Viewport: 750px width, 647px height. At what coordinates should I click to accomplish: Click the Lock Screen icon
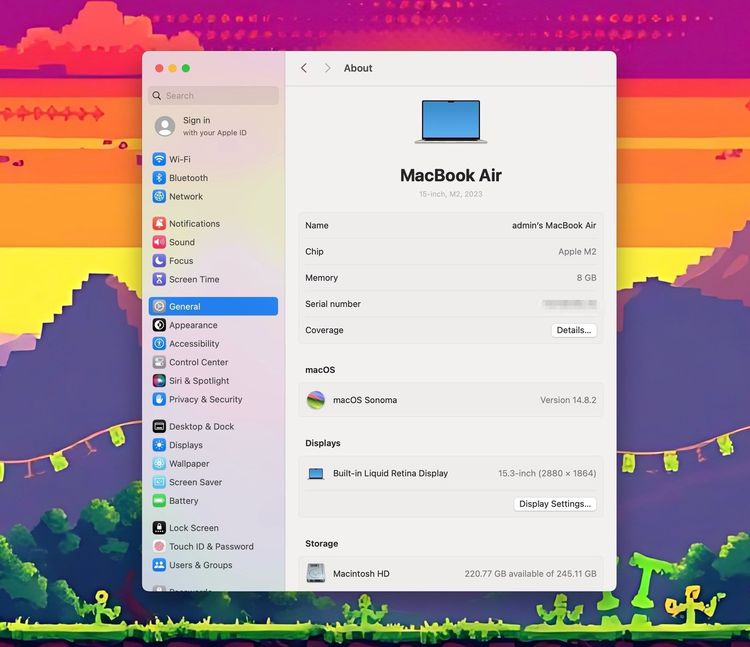click(159, 527)
